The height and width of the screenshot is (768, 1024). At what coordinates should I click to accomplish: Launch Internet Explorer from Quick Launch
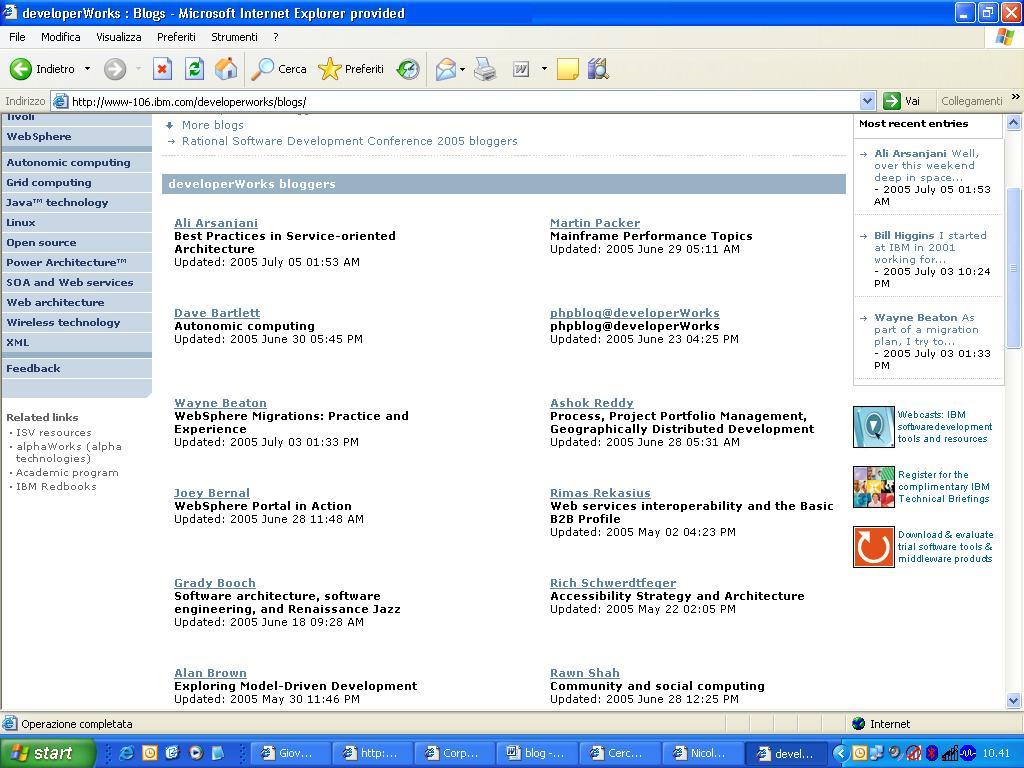tap(126, 753)
